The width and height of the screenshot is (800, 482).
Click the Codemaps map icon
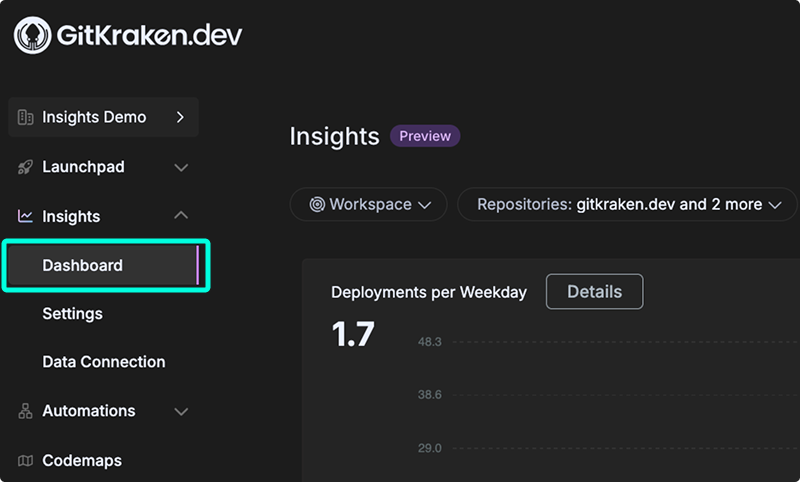click(x=26, y=461)
